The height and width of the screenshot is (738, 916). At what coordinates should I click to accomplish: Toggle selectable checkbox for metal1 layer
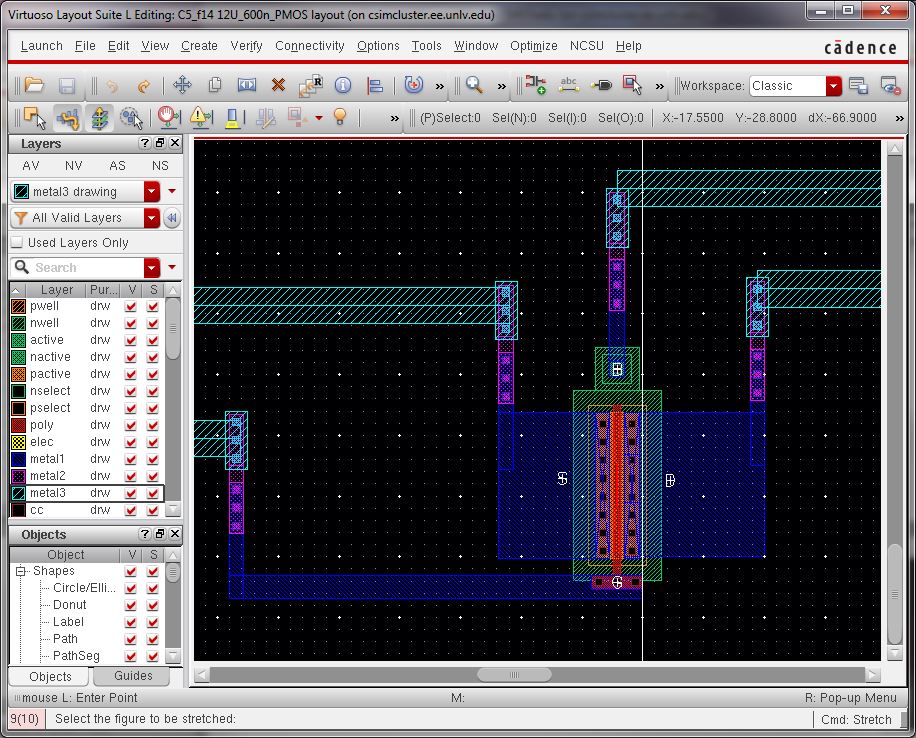click(153, 459)
